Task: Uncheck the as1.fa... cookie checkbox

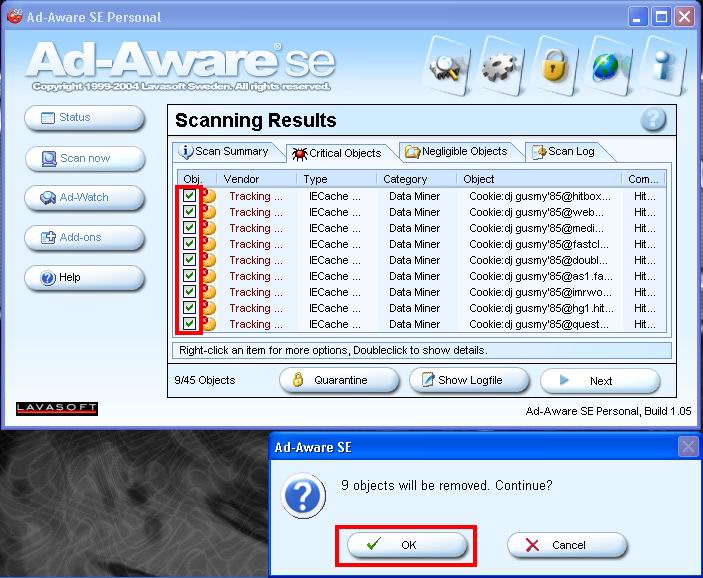Action: (x=189, y=275)
